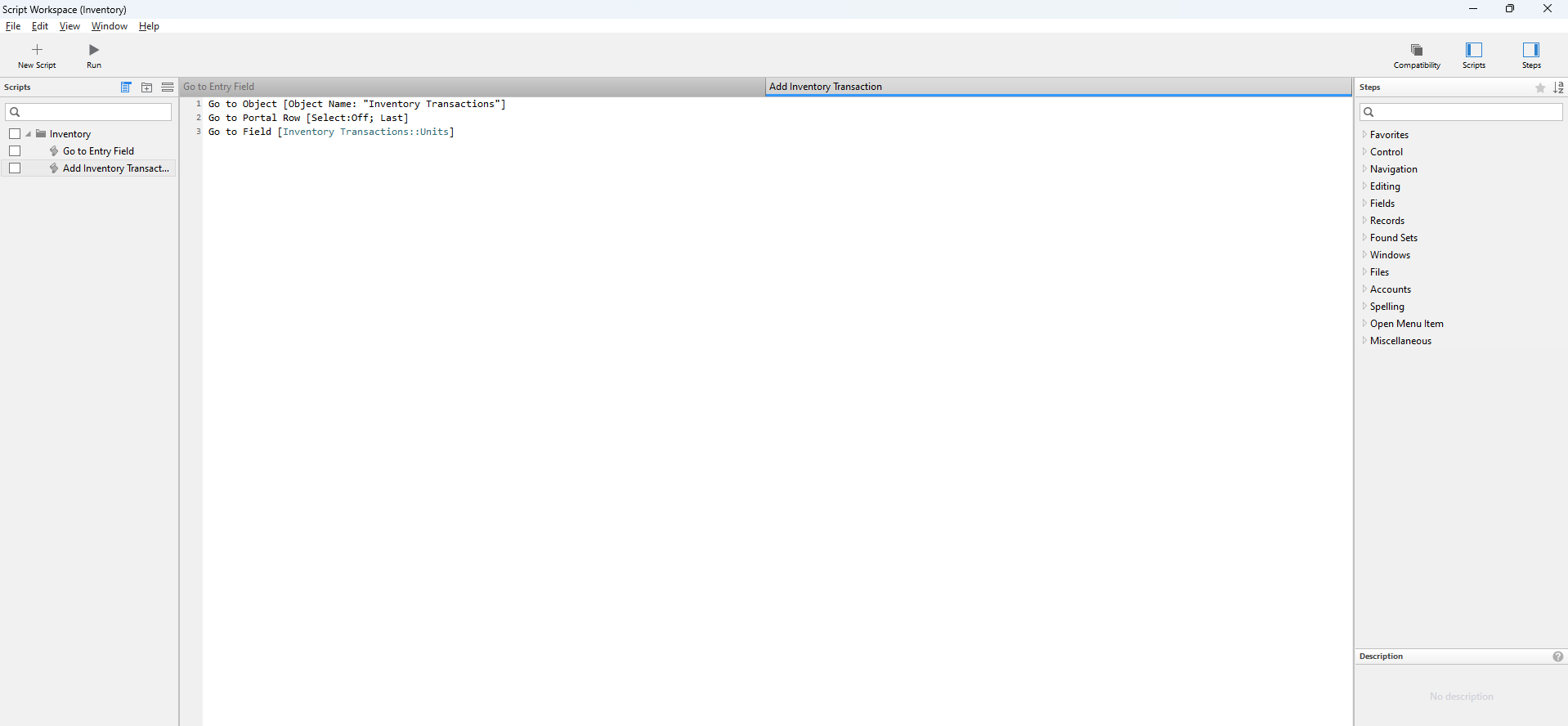The width and height of the screenshot is (1568, 726).
Task: Open the Help menu
Action: [x=149, y=26]
